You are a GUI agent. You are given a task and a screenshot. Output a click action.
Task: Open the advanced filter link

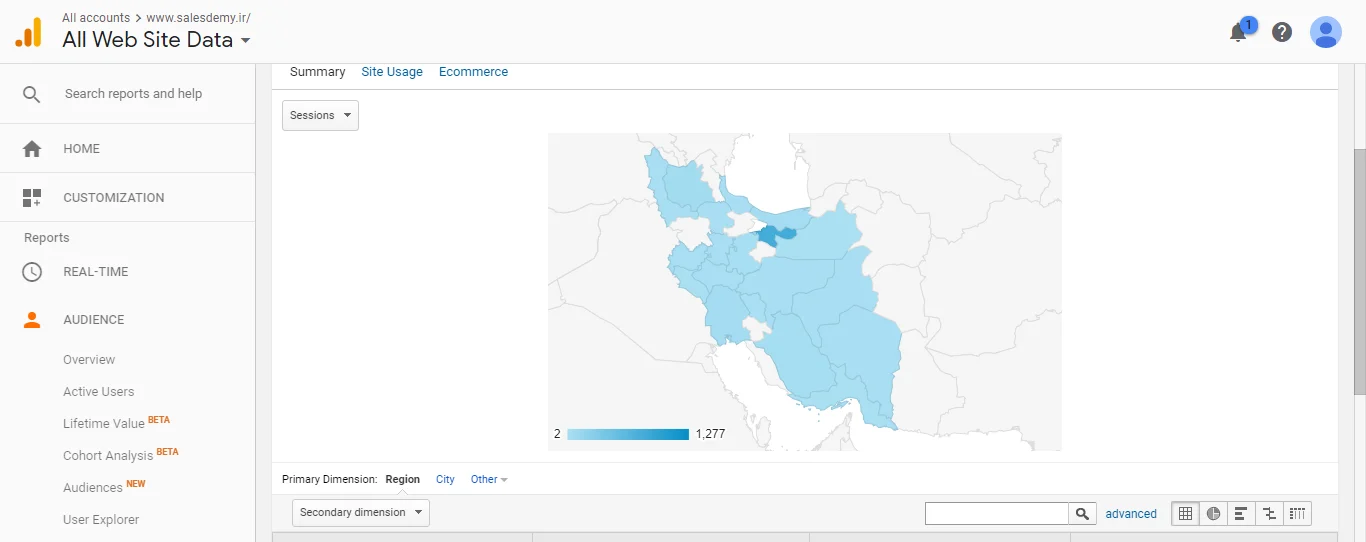tap(1131, 514)
